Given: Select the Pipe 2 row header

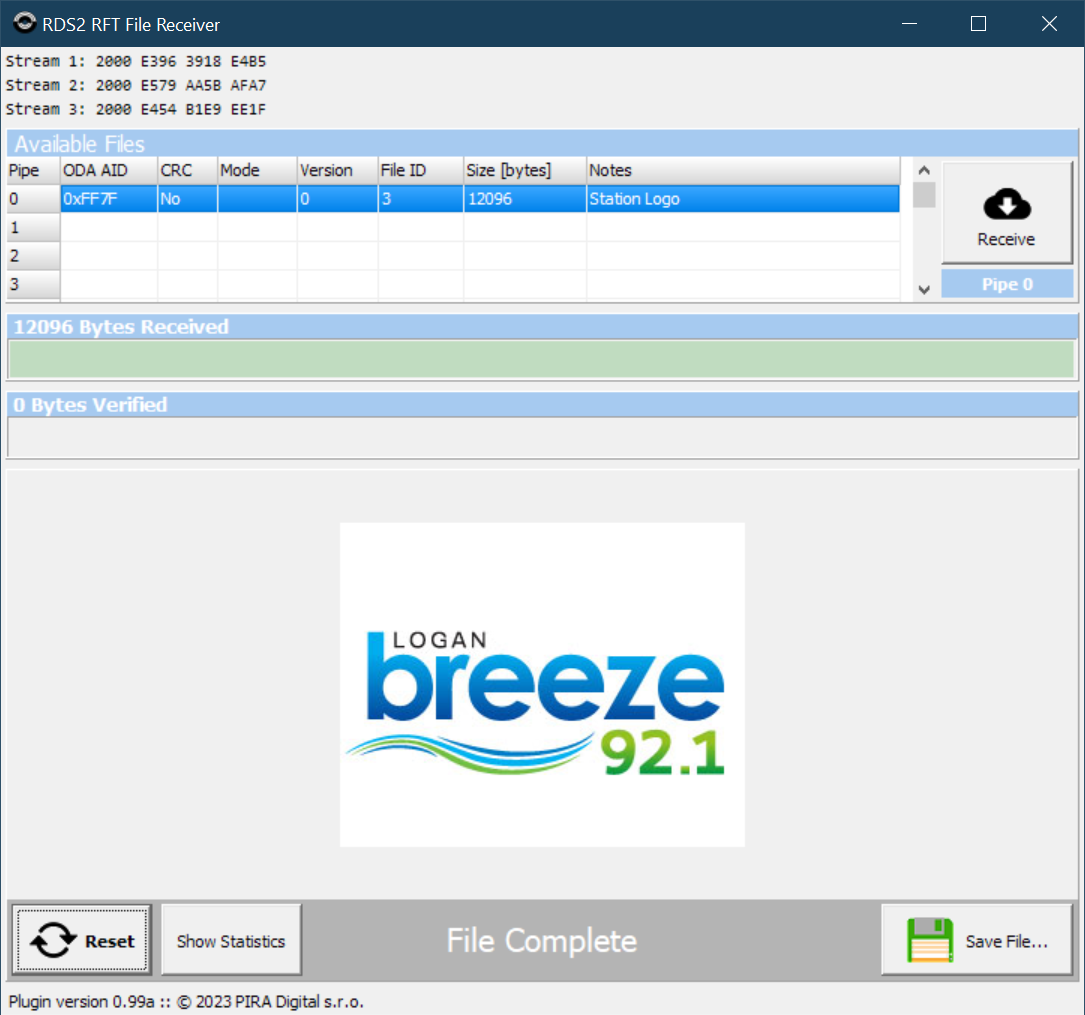Looking at the screenshot, I should [x=33, y=256].
